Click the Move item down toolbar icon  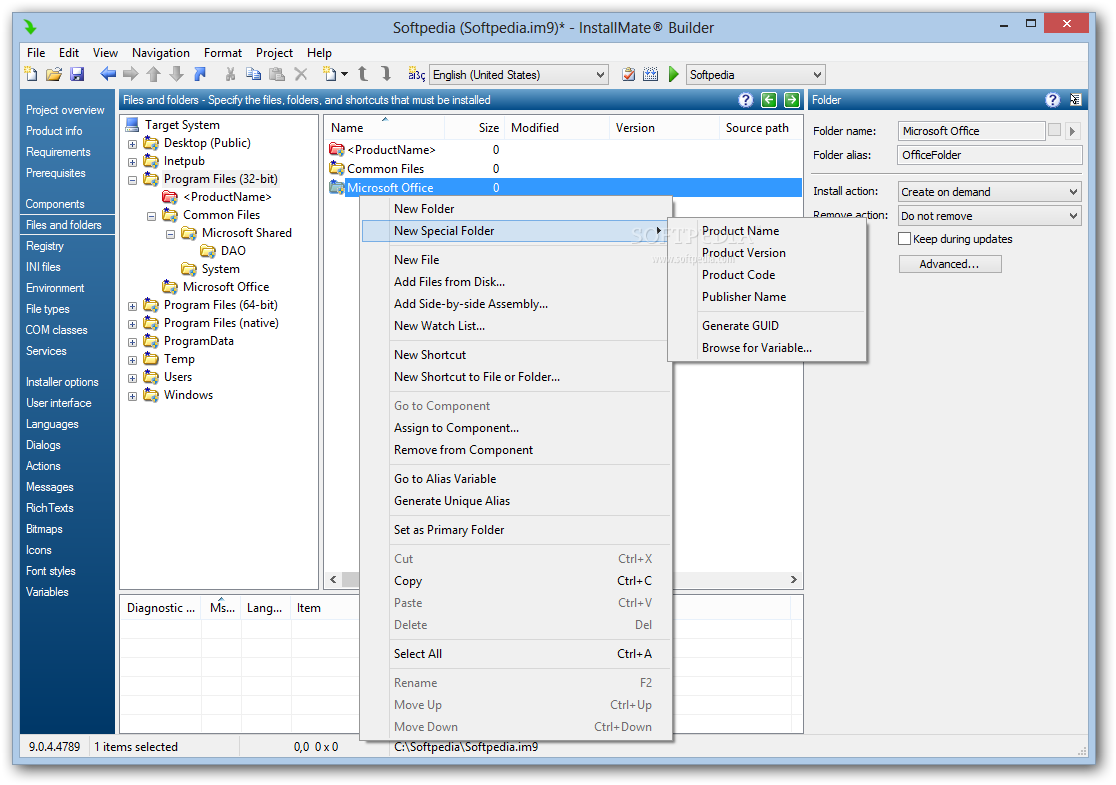click(x=386, y=74)
